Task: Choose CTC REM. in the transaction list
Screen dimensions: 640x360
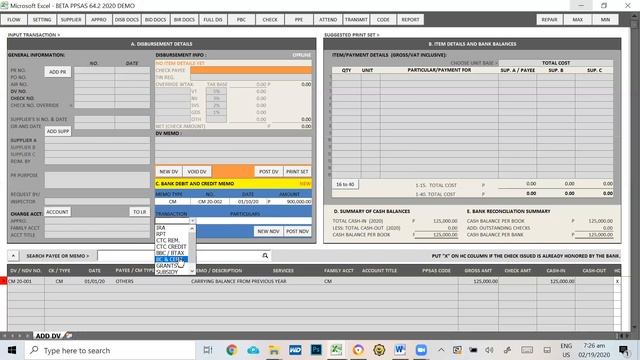Action: point(167,240)
